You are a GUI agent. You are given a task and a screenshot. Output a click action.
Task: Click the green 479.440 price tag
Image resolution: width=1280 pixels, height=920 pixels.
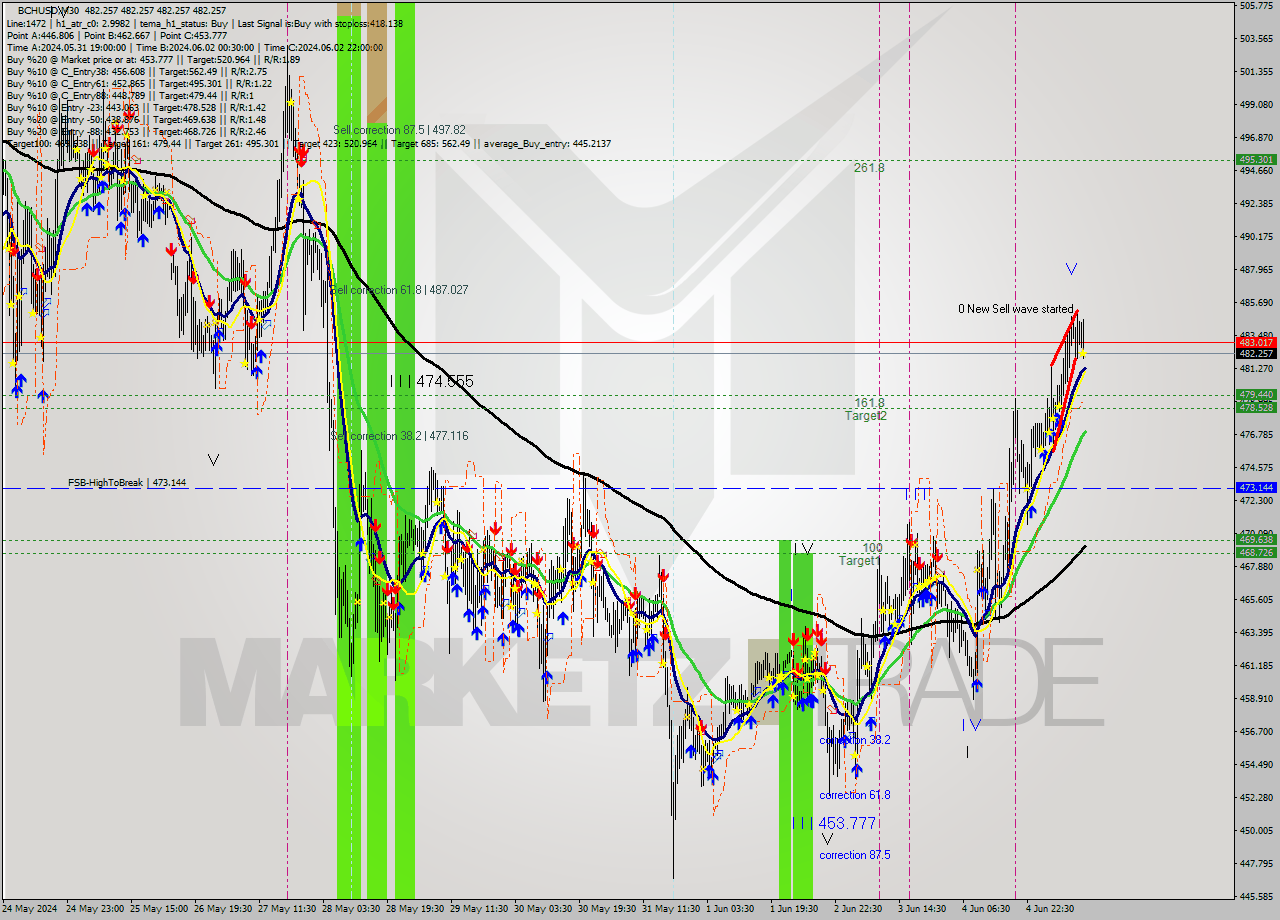click(1256, 395)
